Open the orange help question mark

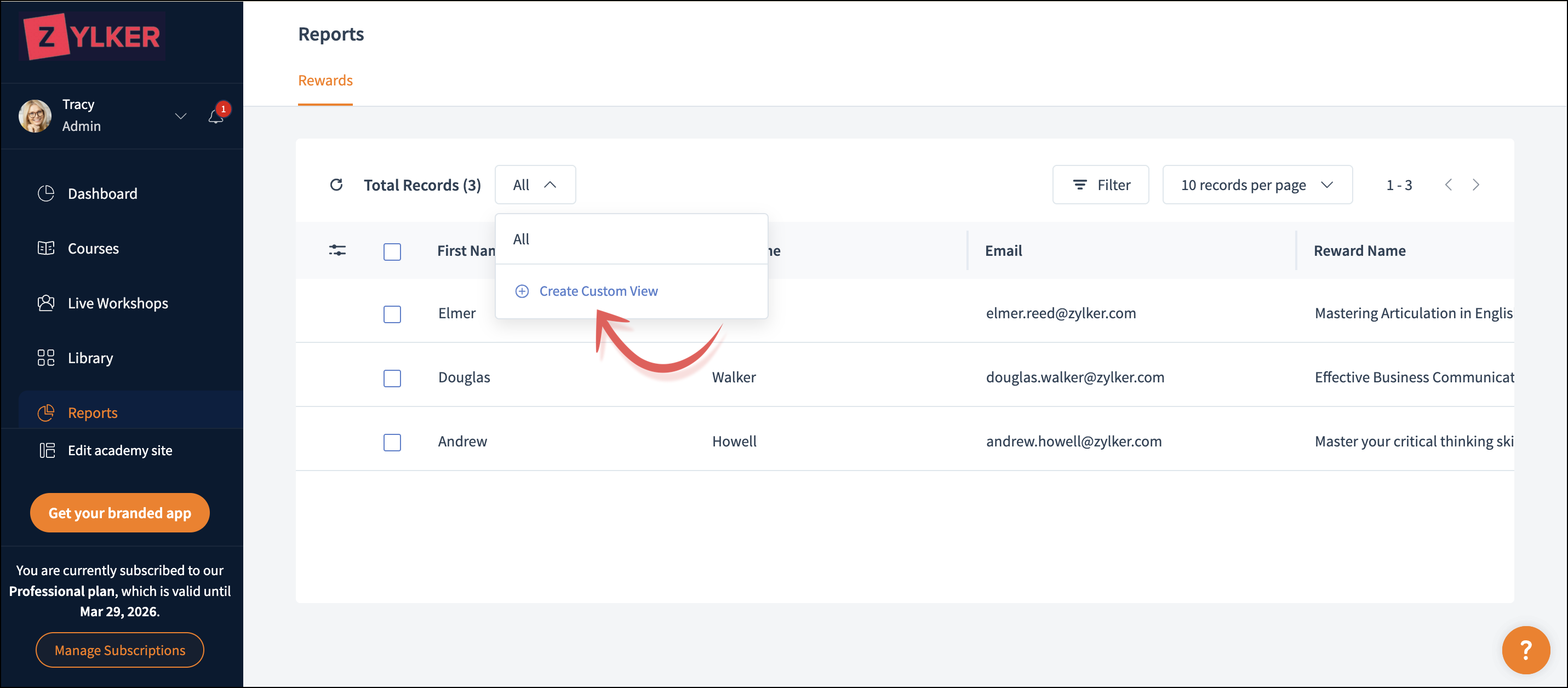pos(1525,650)
